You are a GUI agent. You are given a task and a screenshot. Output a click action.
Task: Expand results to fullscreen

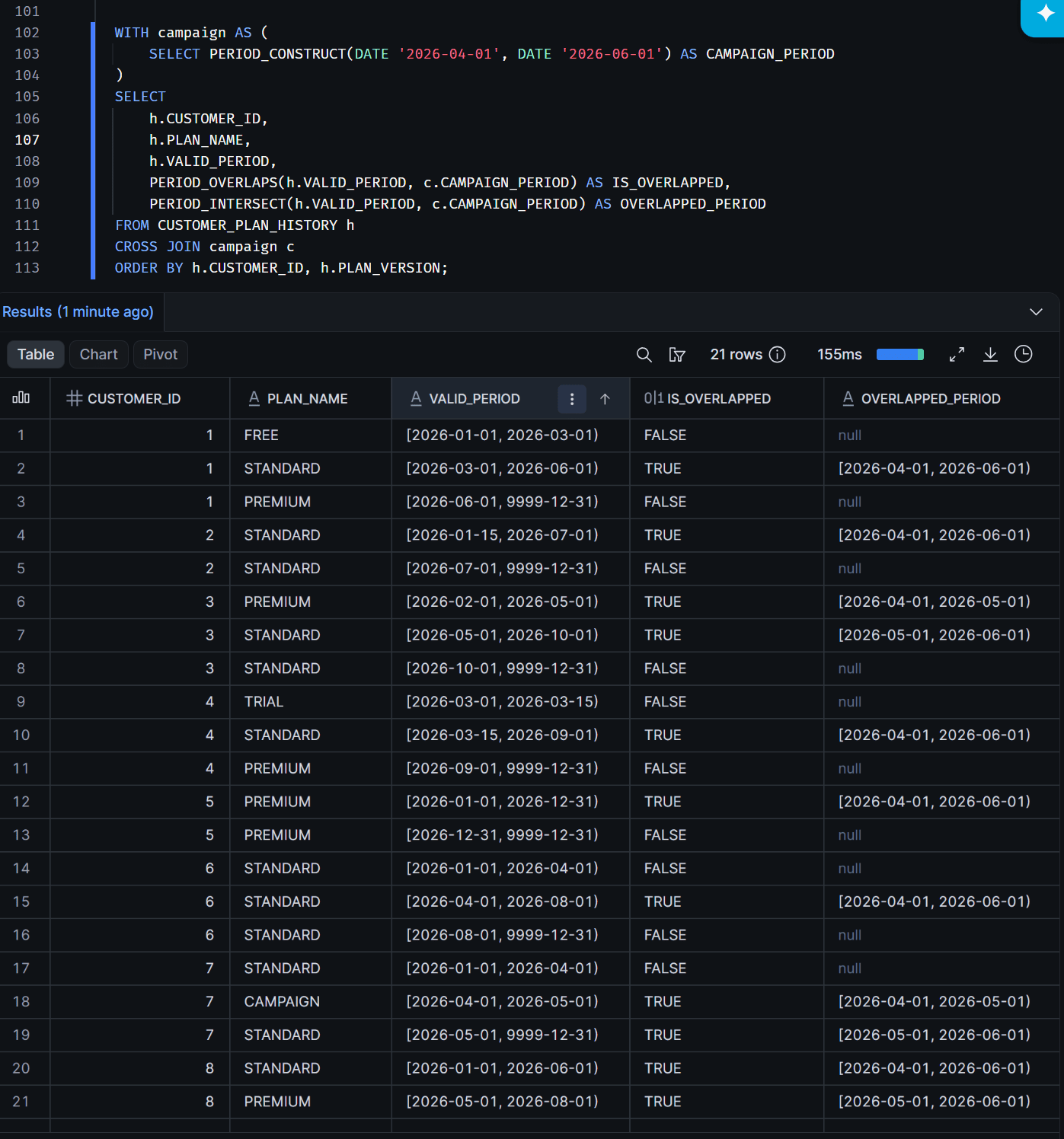tap(957, 355)
